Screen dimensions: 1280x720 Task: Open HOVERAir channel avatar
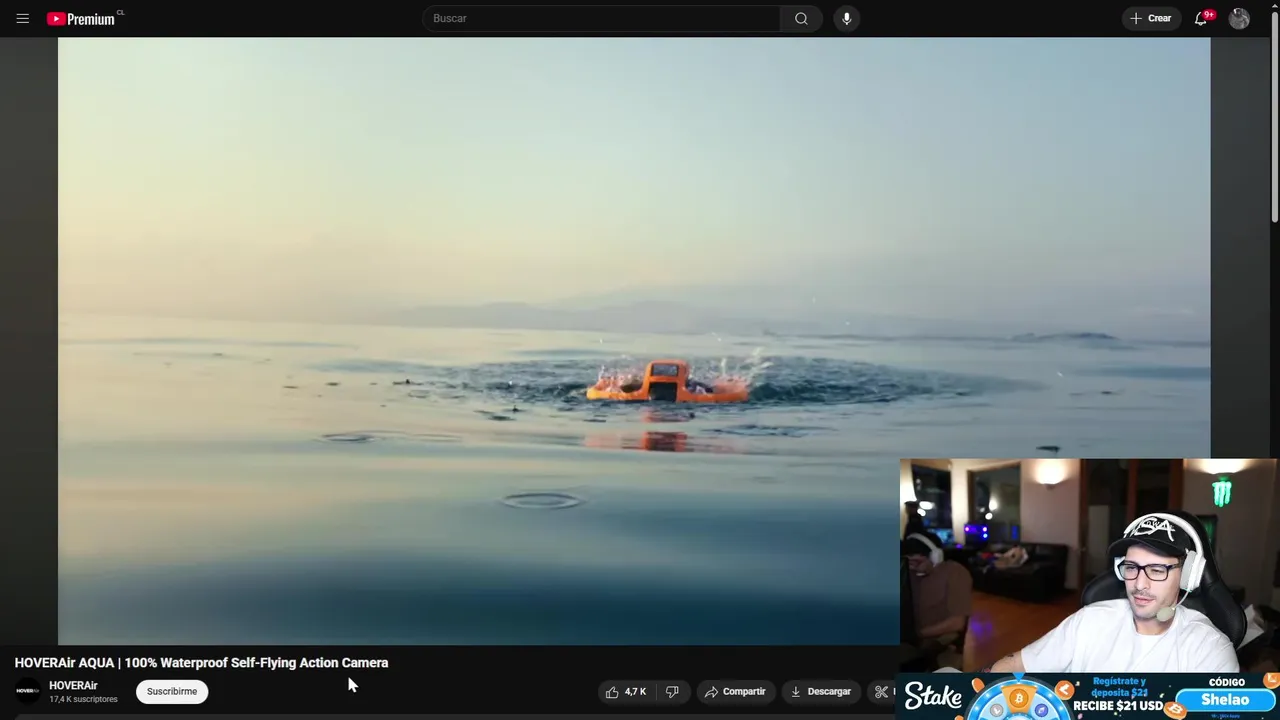pos(28,691)
